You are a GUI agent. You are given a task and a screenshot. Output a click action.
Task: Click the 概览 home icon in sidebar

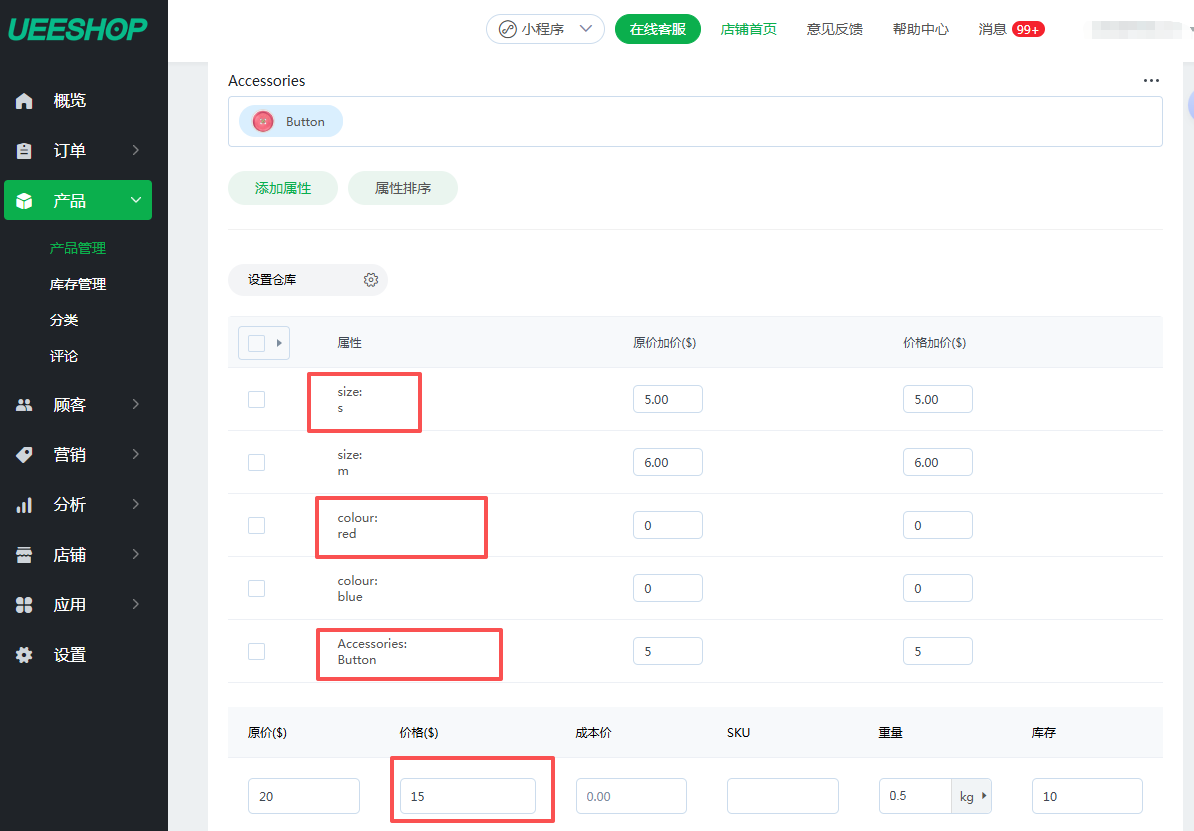(25, 101)
